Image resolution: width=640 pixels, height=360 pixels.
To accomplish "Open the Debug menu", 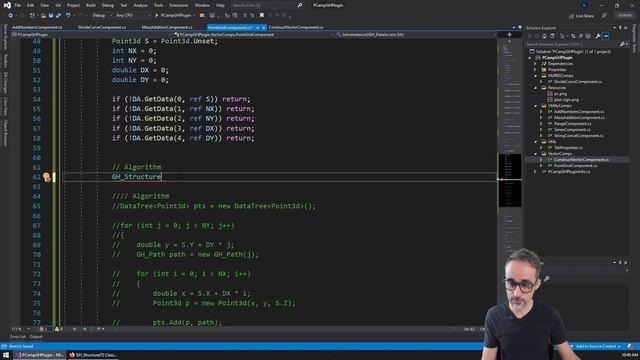I will click(x=108, y=5).
